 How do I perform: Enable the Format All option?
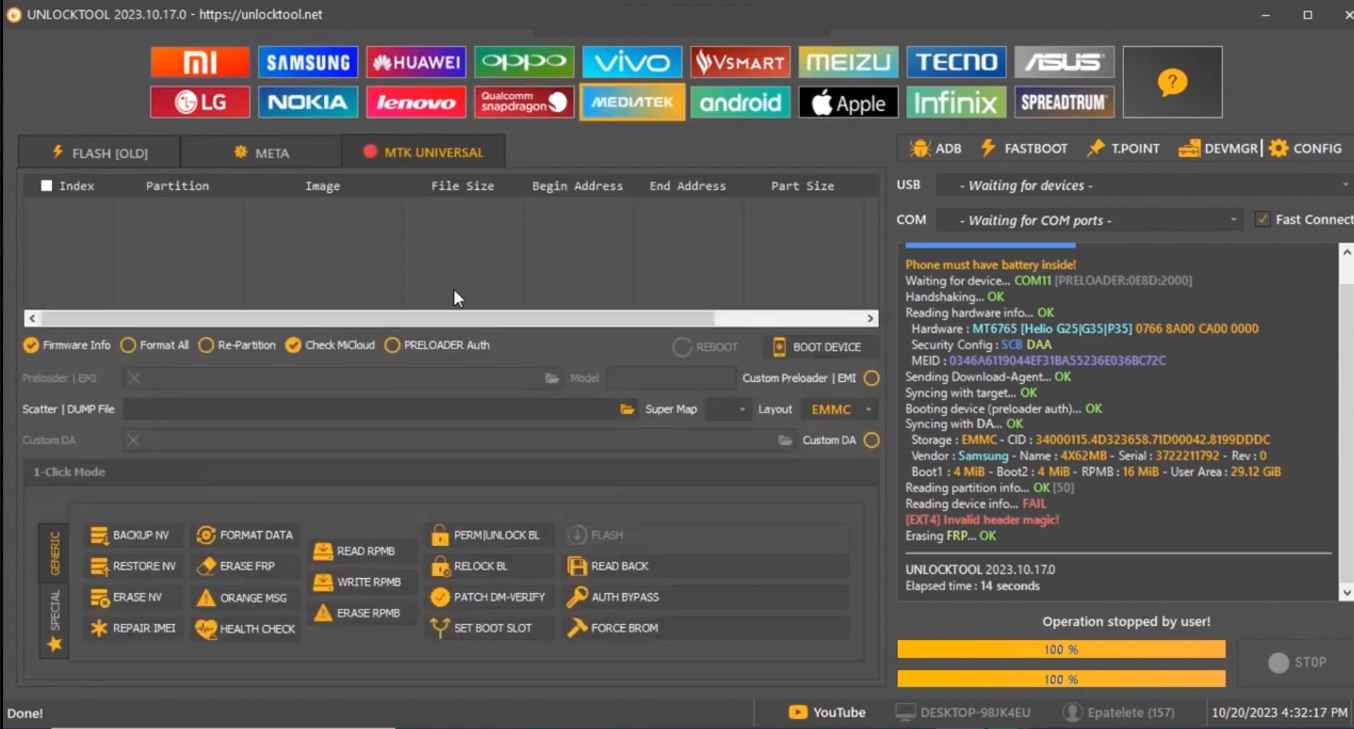(128, 345)
